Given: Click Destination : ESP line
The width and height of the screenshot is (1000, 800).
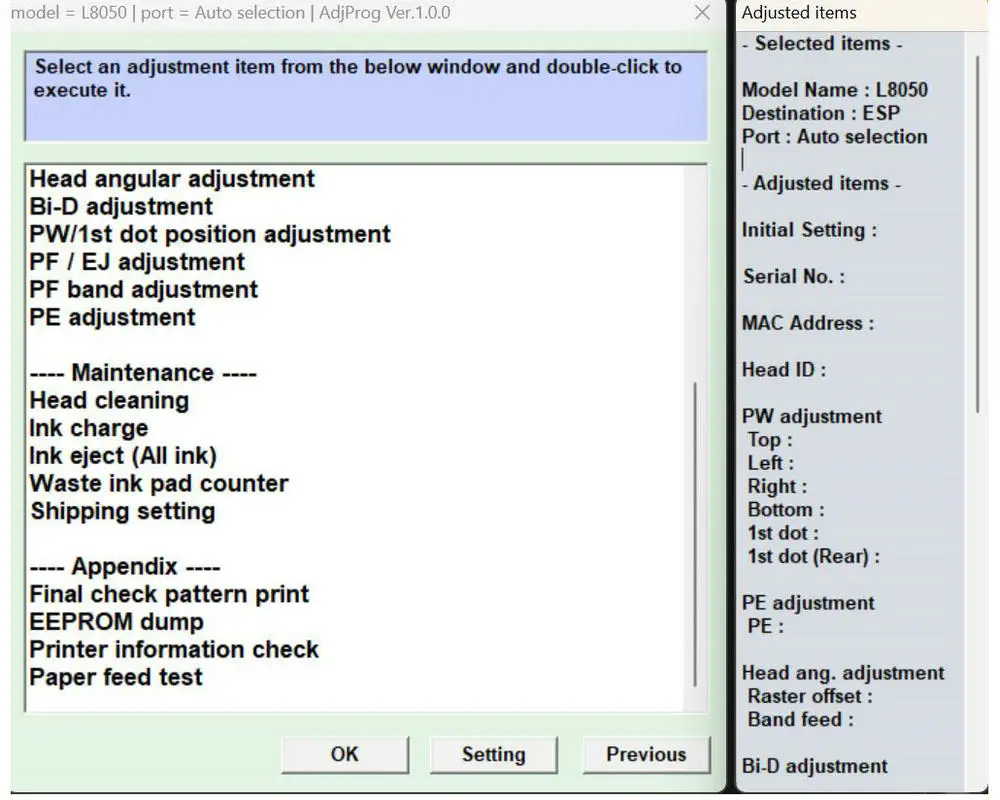Looking at the screenshot, I should click(x=821, y=114).
